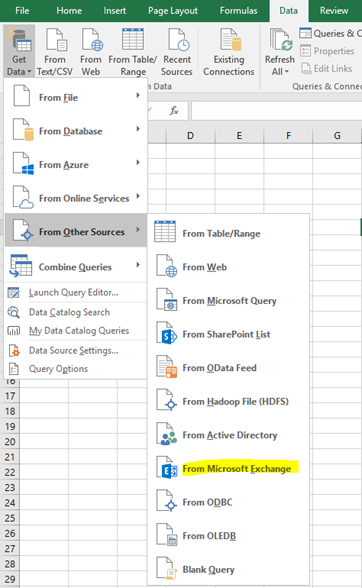Expand the From File submenu arrow
This screenshot has width=362, height=588.
pyautogui.click(x=138, y=95)
